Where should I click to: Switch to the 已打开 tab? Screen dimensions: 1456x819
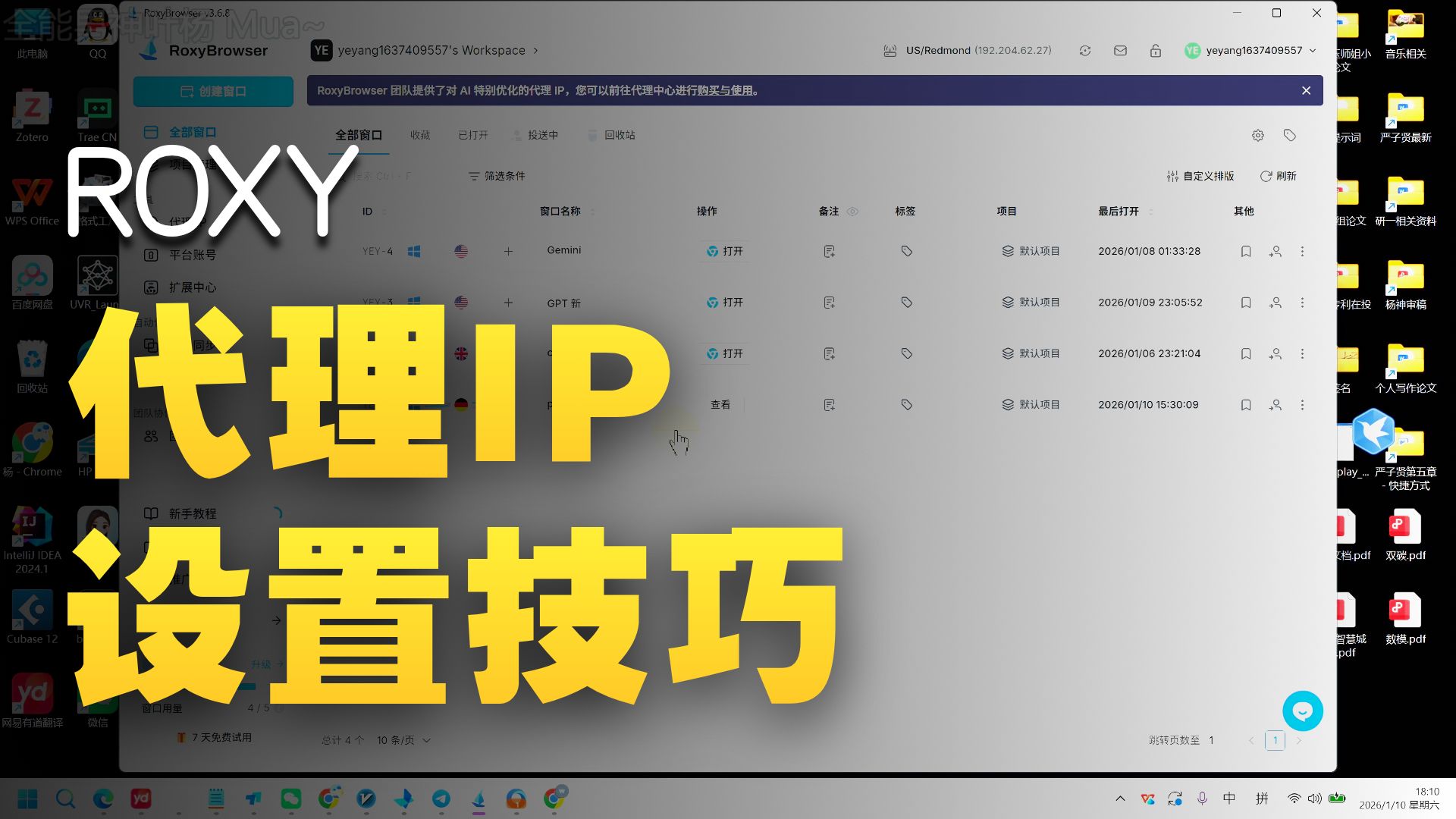coord(472,135)
